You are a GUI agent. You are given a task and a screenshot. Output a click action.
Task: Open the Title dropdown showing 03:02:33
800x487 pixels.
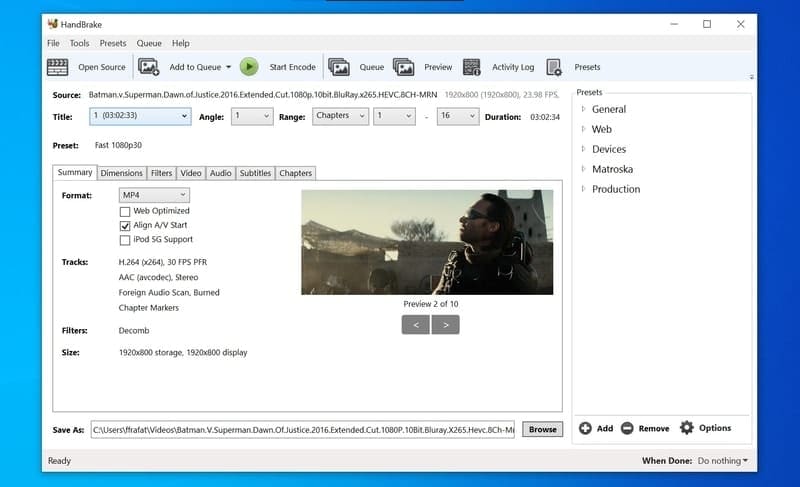tap(140, 116)
